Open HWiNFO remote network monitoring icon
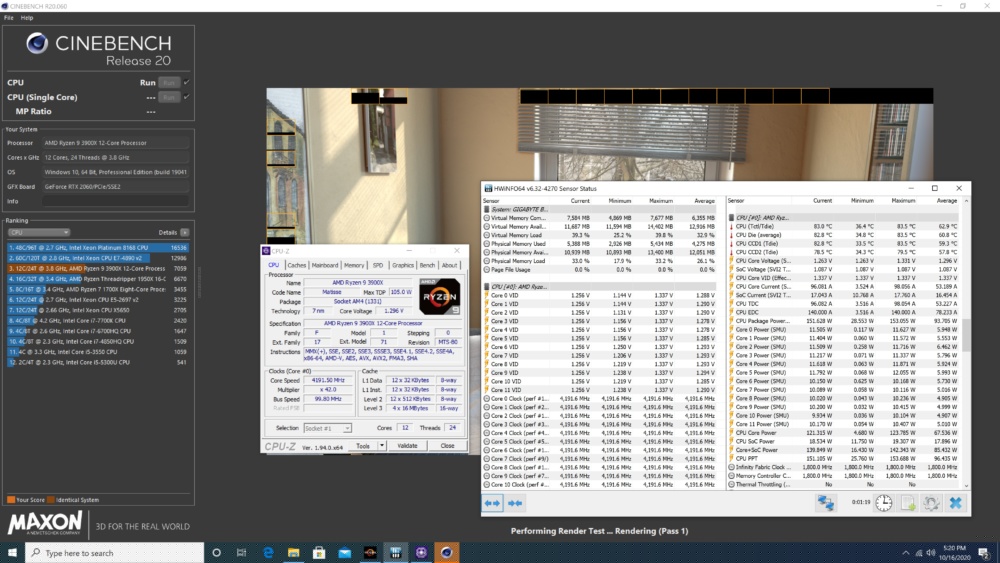The height and width of the screenshot is (563, 1000). (826, 502)
